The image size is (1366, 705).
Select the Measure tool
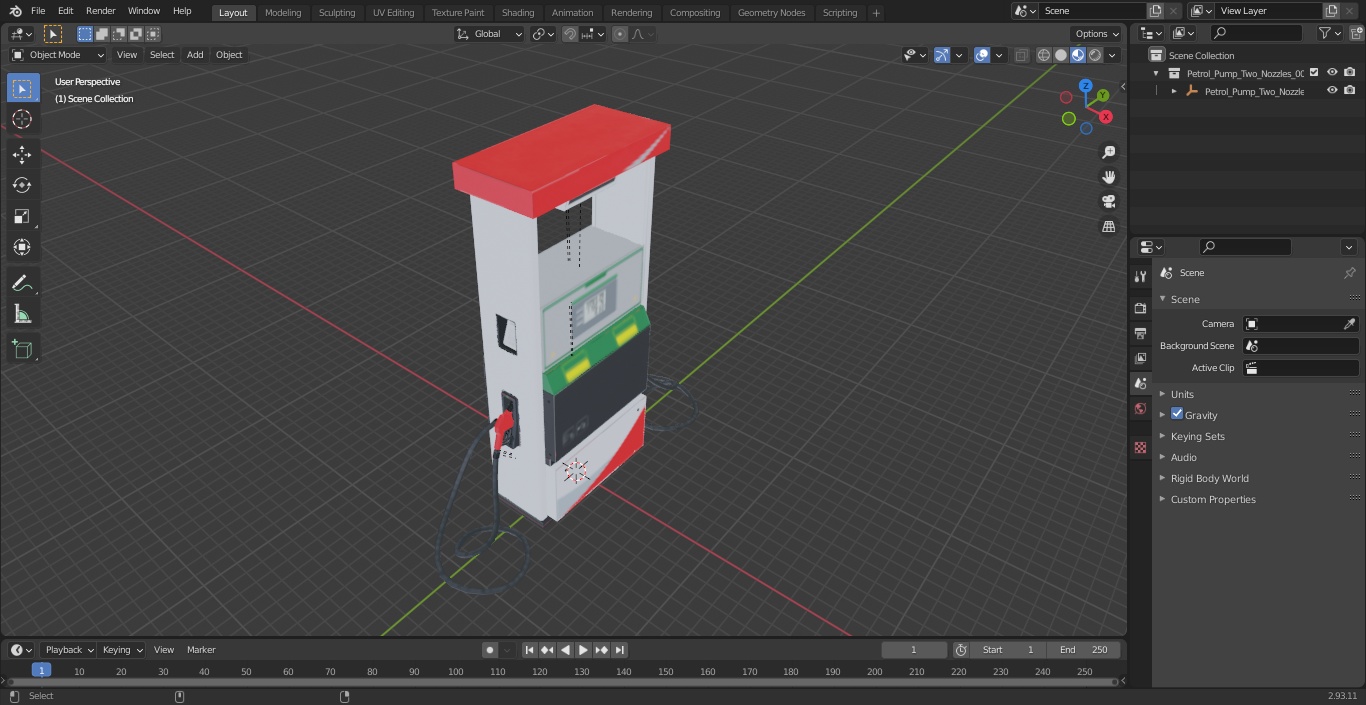coord(22,314)
